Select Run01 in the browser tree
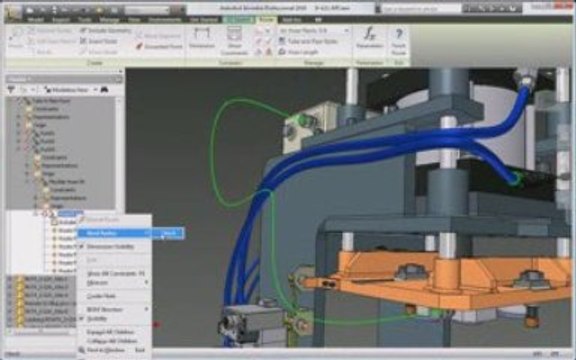 [x=47, y=133]
